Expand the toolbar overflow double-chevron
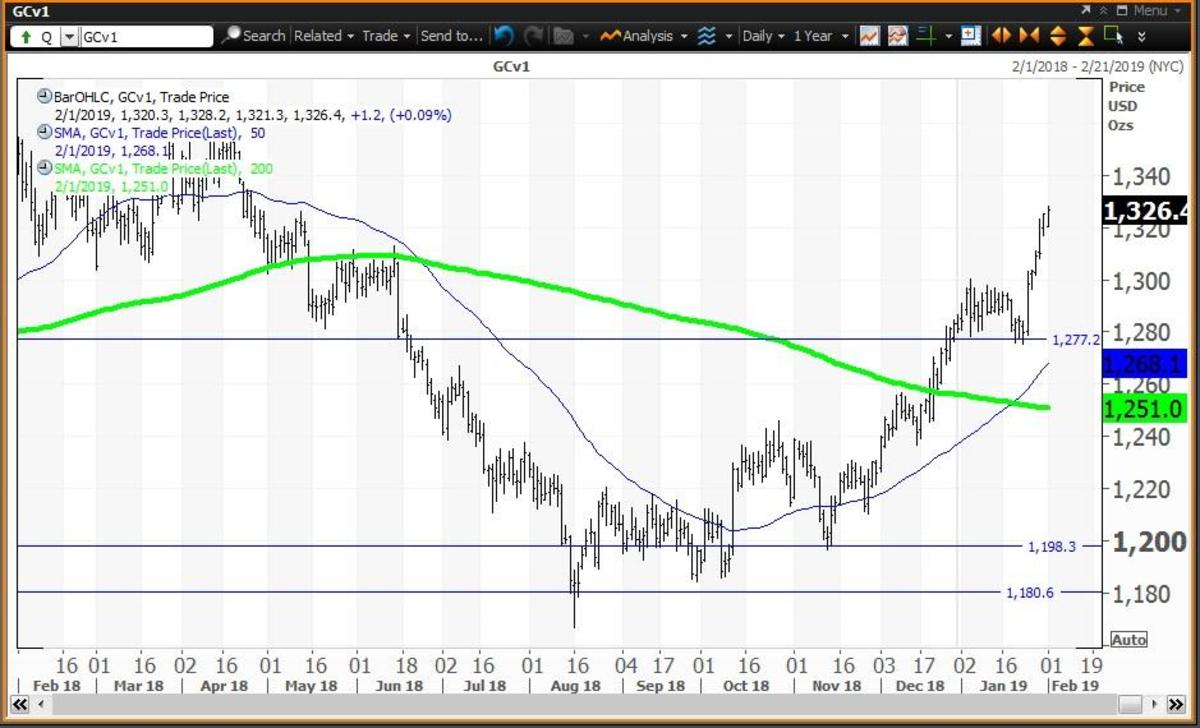Viewport: 1200px width, 728px height. click(1141, 36)
